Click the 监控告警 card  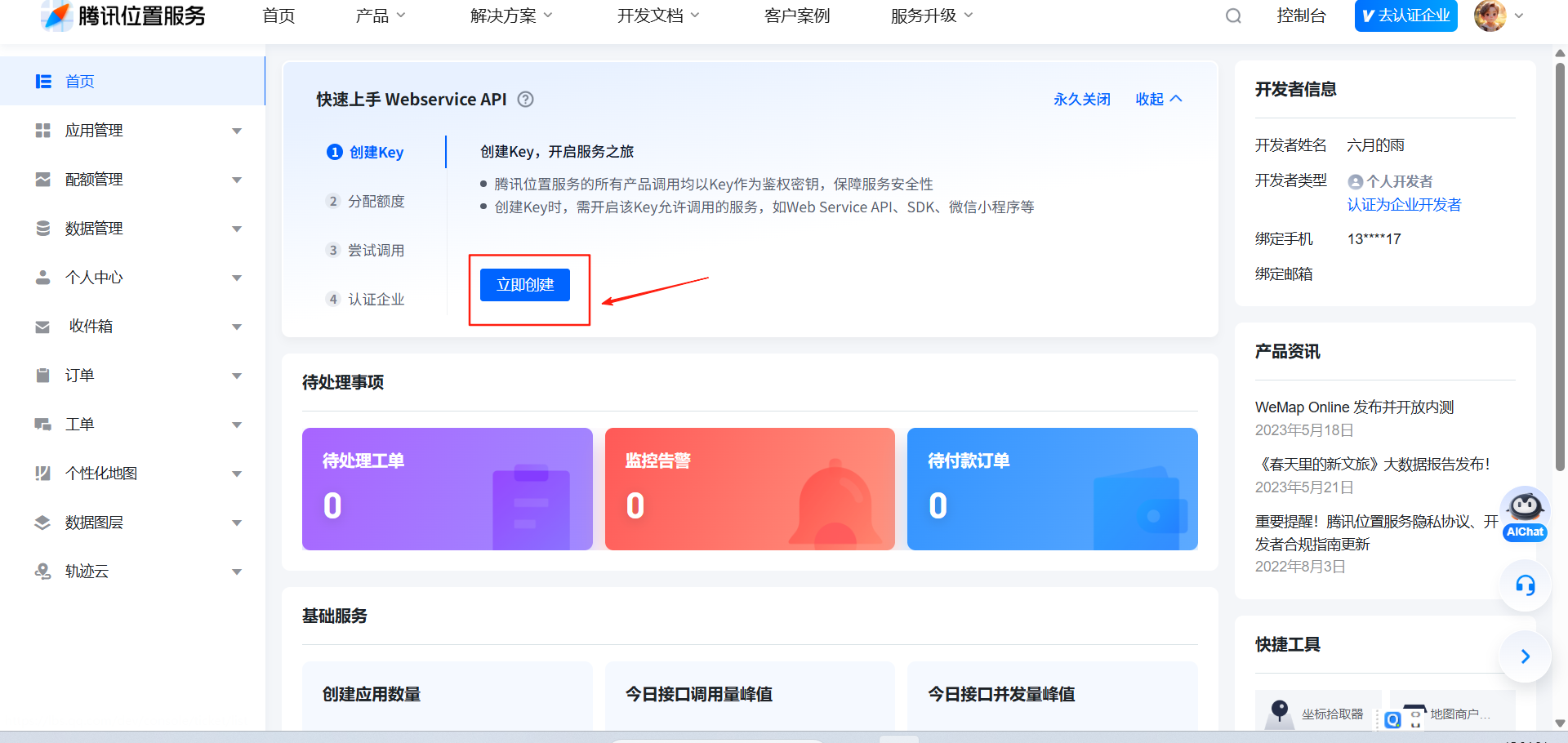click(x=750, y=489)
